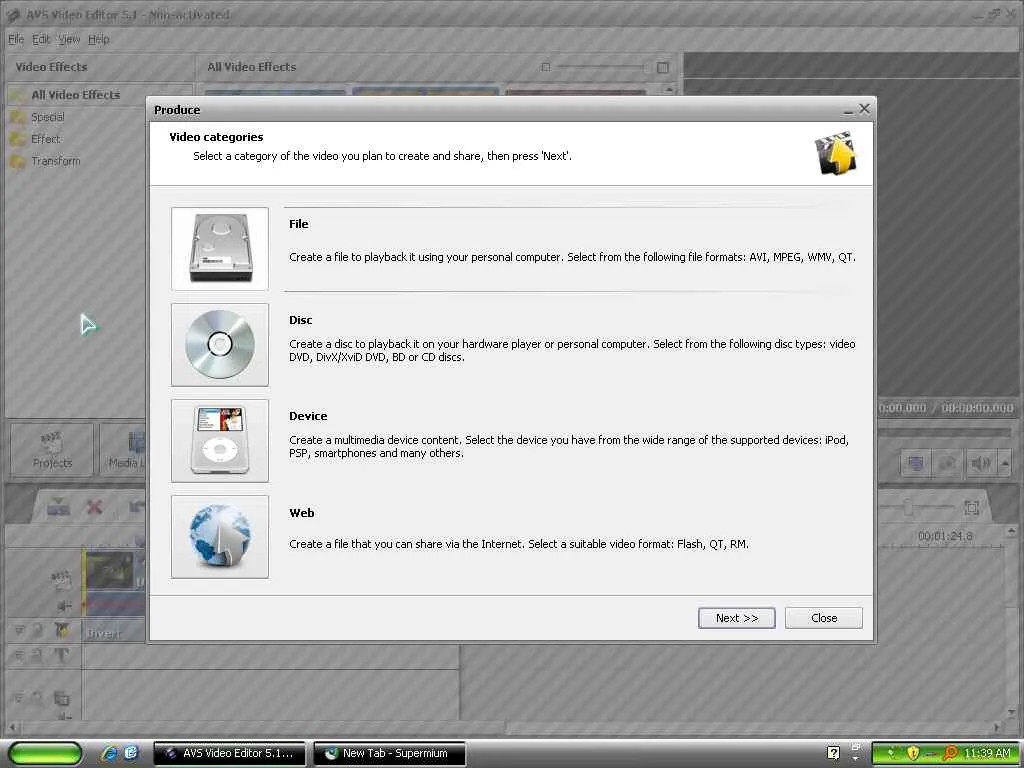Click the undo arrow on timeline toolbar
The width and height of the screenshot is (1024, 768).
(136, 507)
